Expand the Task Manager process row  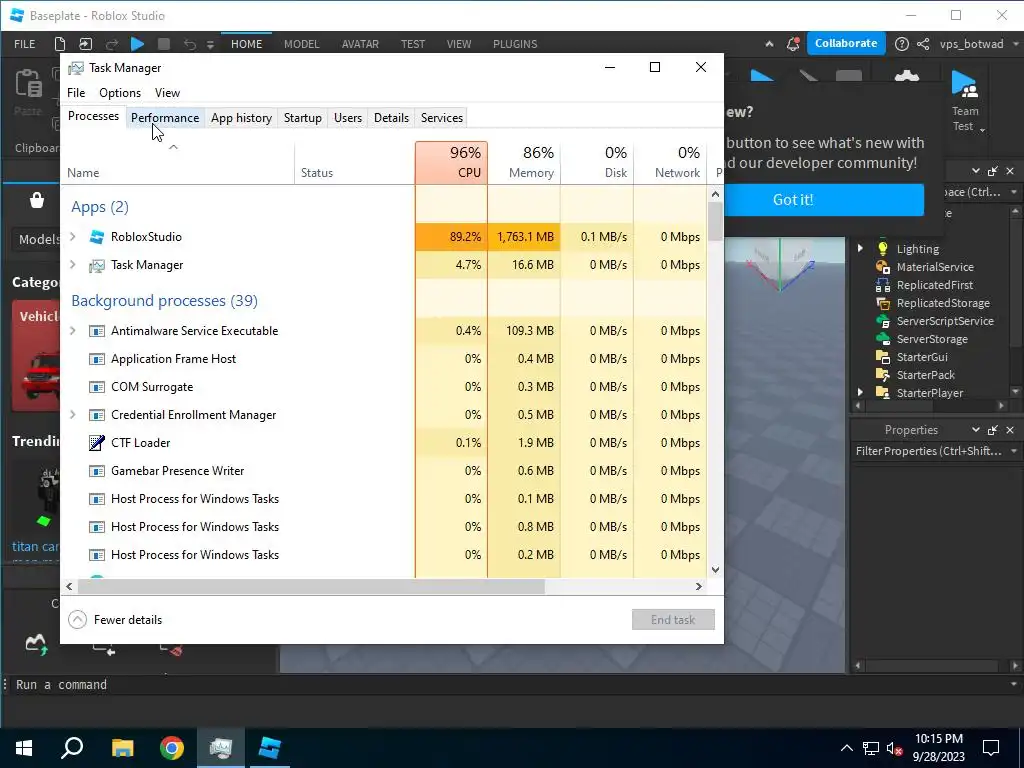tap(72, 264)
